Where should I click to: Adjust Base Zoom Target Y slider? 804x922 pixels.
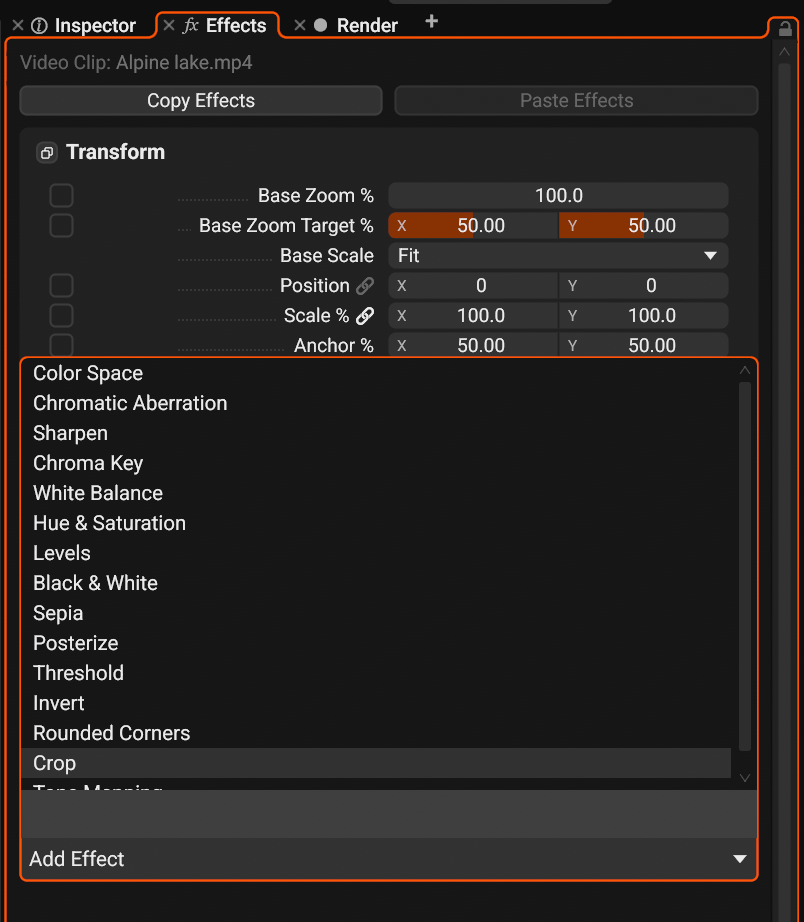[643, 226]
